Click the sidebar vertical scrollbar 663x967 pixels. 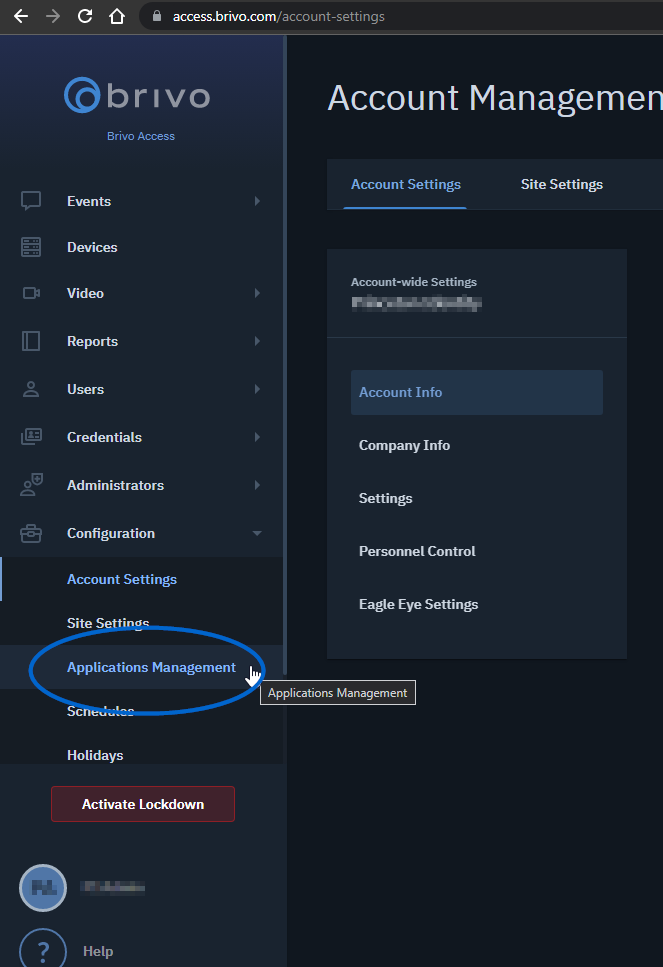coord(285,355)
